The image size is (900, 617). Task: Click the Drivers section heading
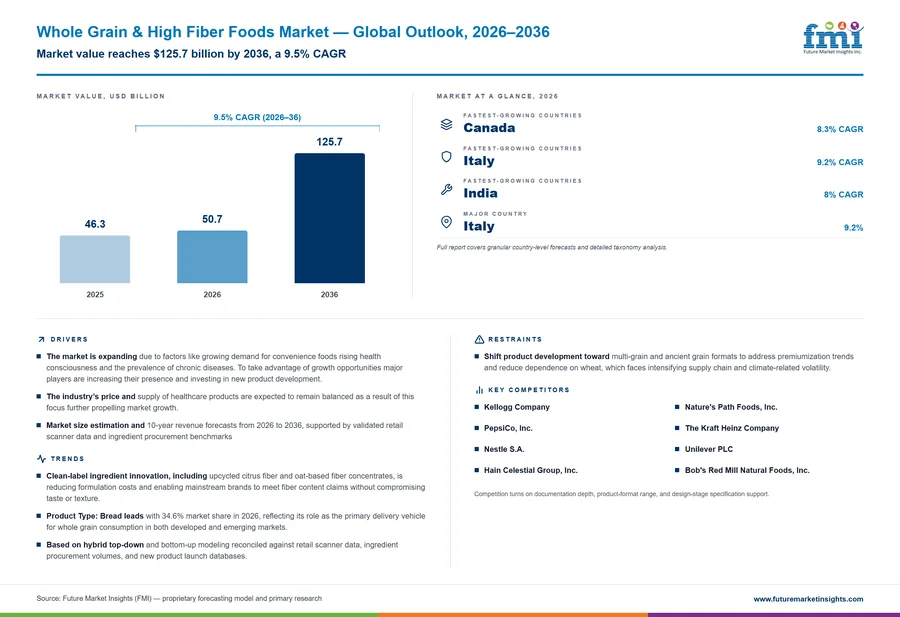tap(69, 340)
